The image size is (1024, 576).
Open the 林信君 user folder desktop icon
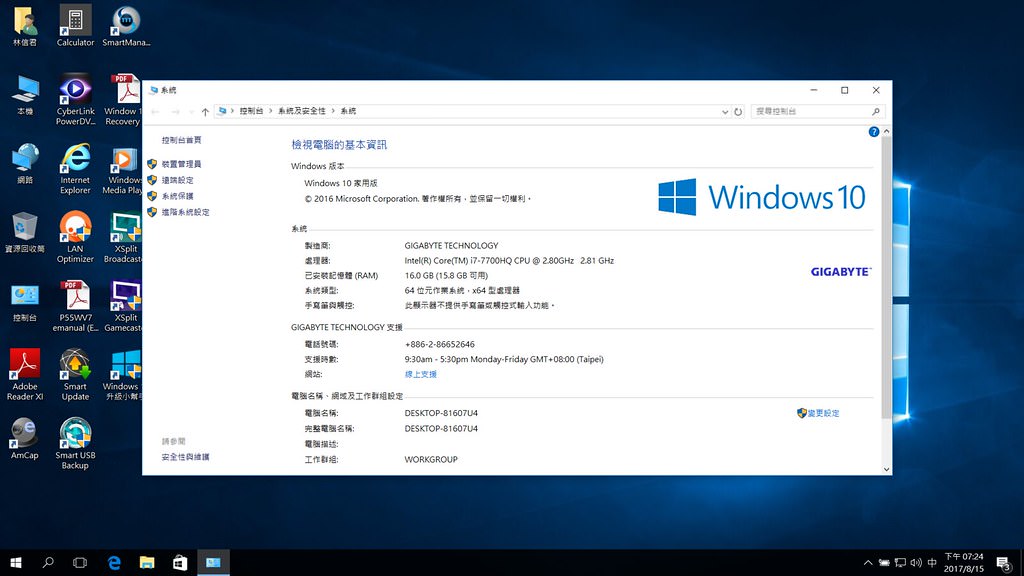tap(25, 26)
